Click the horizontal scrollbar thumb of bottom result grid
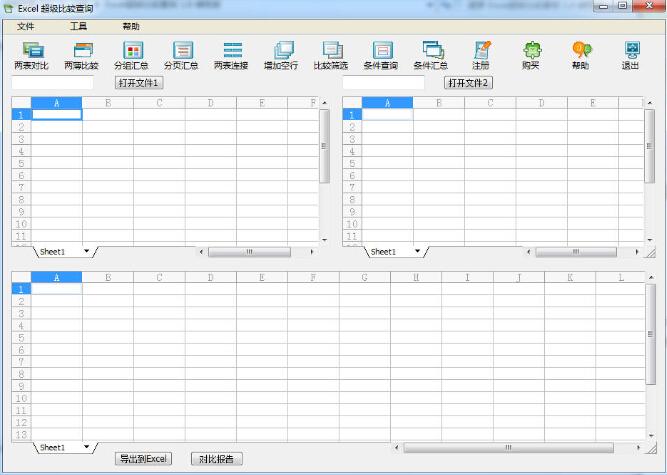Image resolution: width=667 pixels, height=475 pixels. tap(508, 447)
